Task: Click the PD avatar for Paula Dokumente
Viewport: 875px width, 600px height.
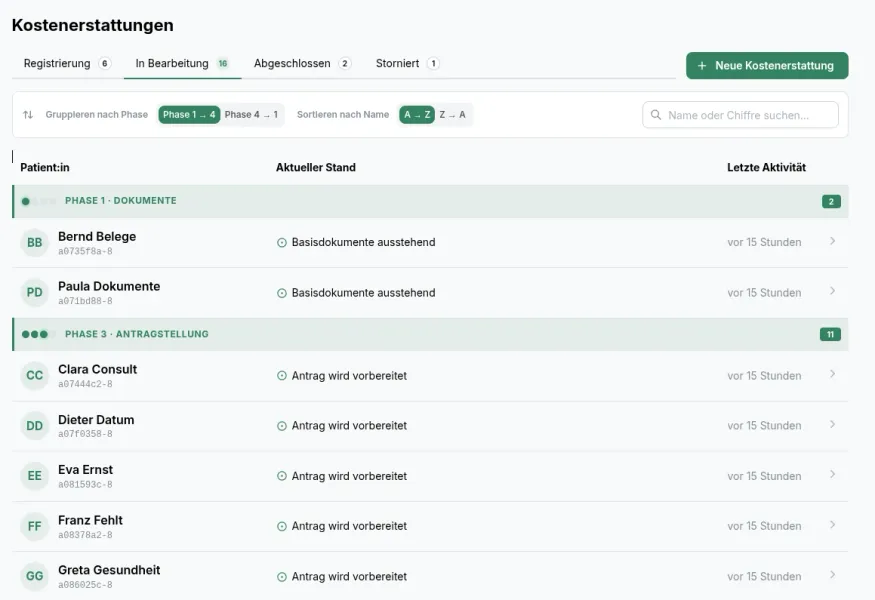Action: click(x=35, y=292)
